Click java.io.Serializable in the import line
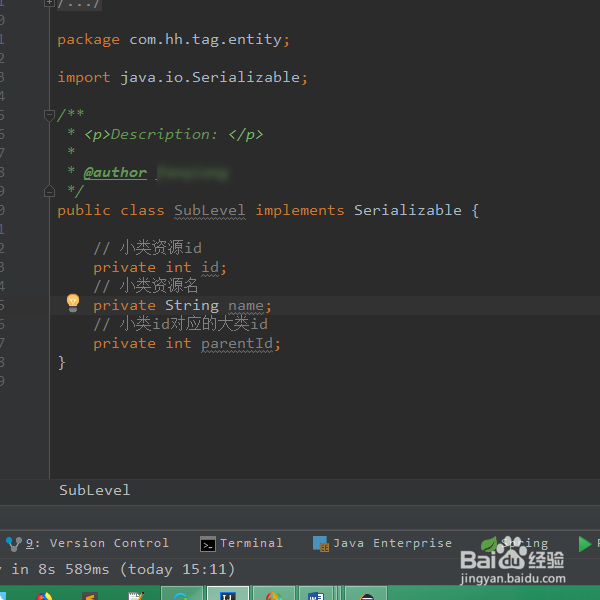This screenshot has height=600, width=600. tap(210, 77)
